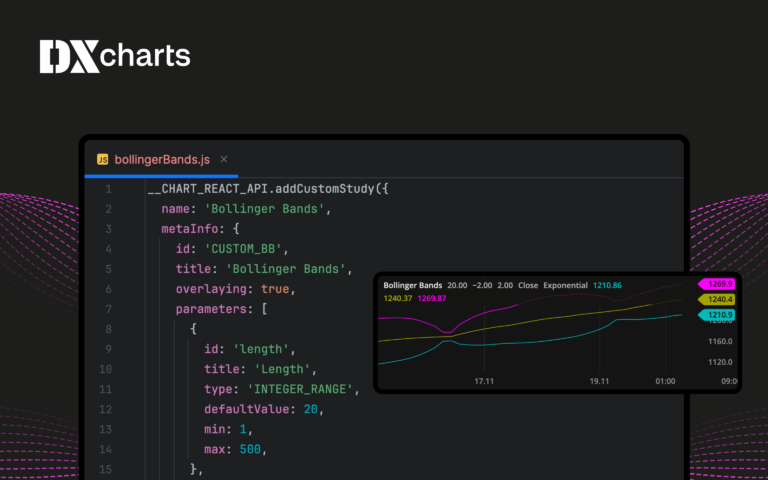Image resolution: width=768 pixels, height=480 pixels.
Task: Click the 'INTEGER_RANGE' string in code
Action: point(300,389)
